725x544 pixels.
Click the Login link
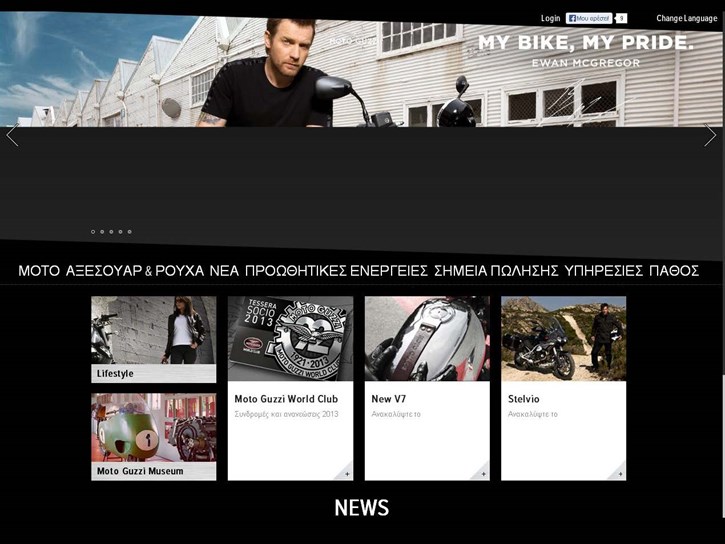pyautogui.click(x=550, y=18)
